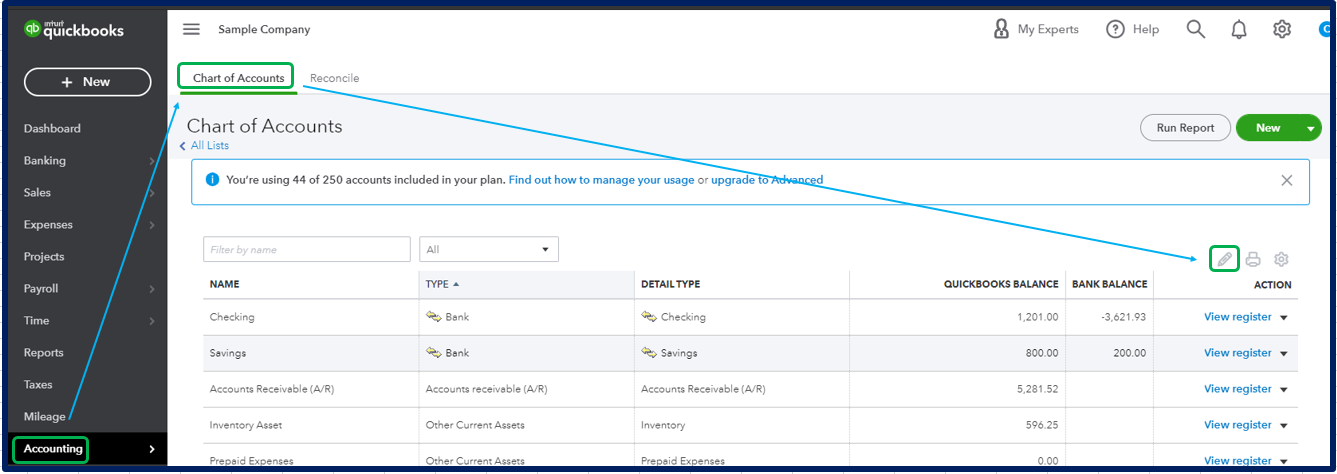The height and width of the screenshot is (474, 1337).
Task: Open table settings gear icon
Action: coord(1281,259)
